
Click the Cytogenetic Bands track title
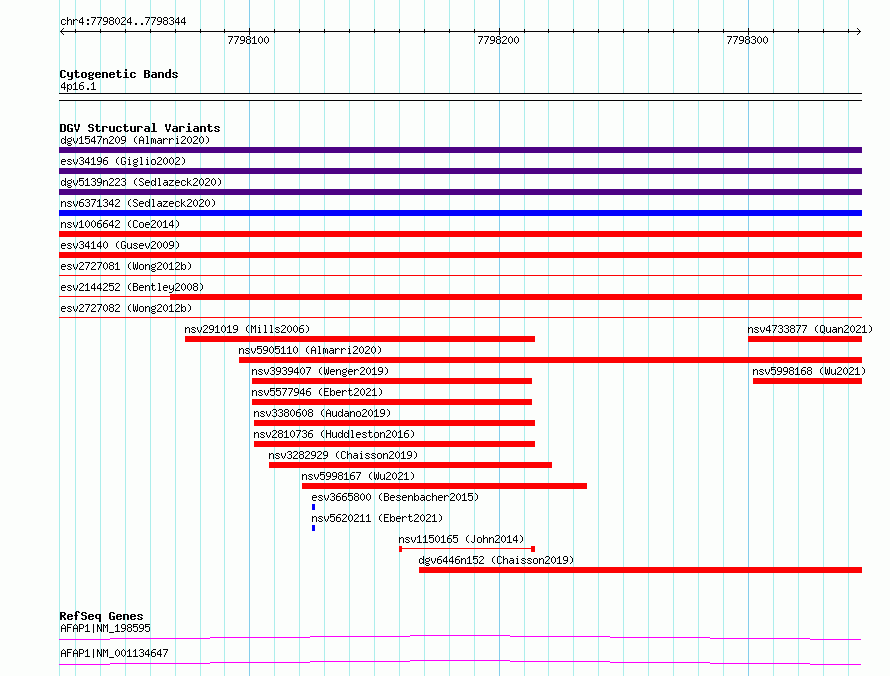click(119, 74)
